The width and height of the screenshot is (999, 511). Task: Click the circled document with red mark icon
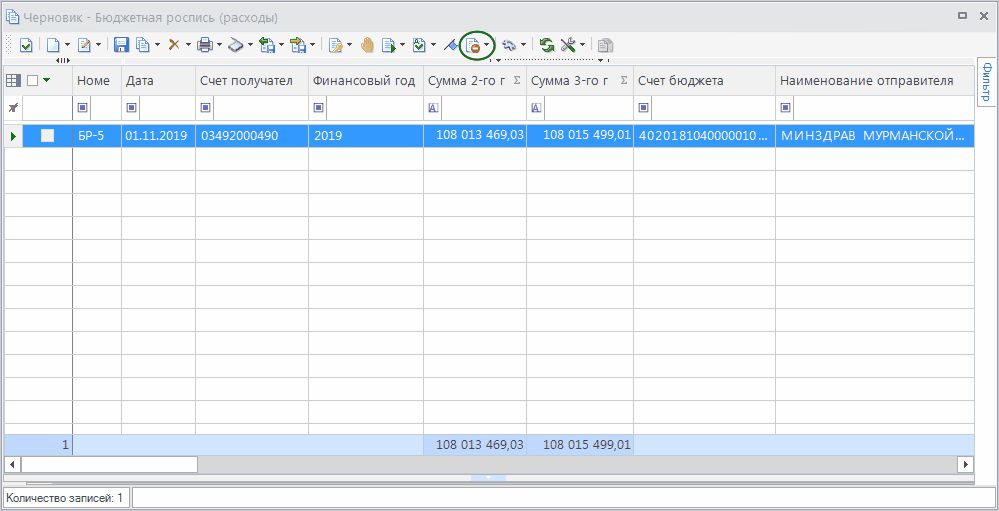tap(474, 45)
